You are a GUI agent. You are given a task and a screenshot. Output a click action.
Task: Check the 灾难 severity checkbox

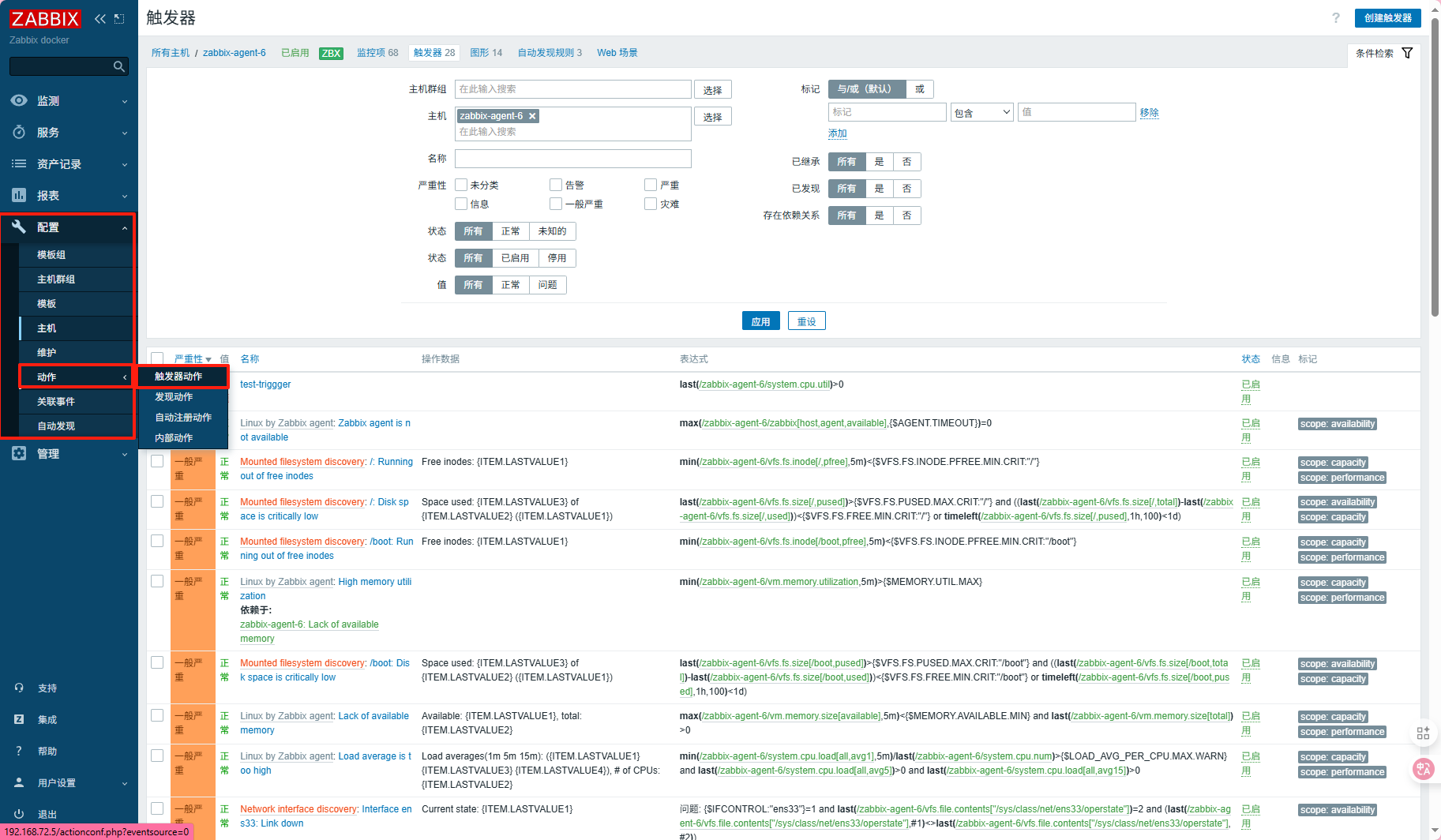[x=651, y=204]
